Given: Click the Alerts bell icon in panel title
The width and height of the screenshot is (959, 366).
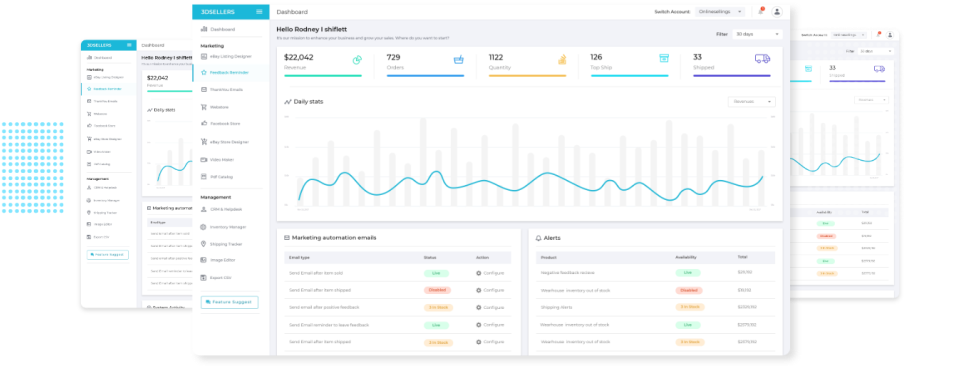Looking at the screenshot, I should pos(539,238).
